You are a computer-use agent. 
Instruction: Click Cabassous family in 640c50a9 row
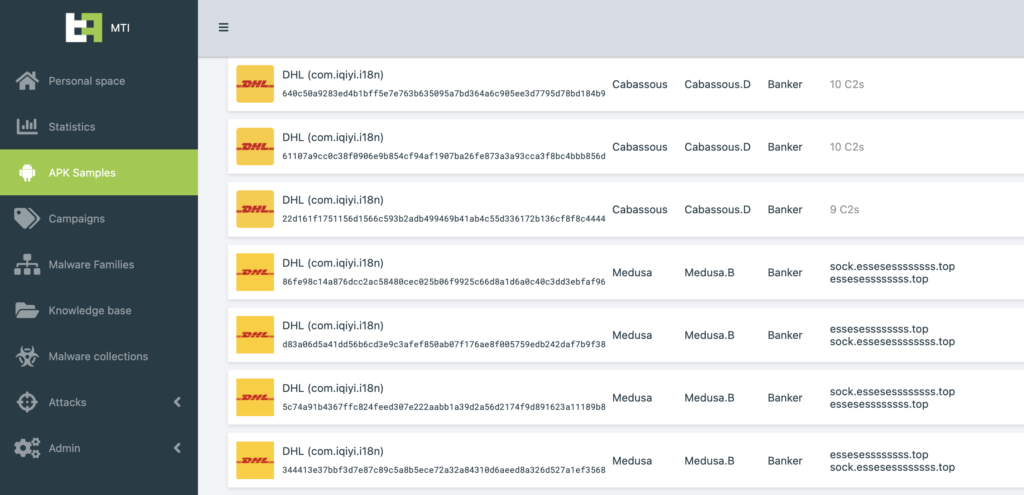pos(639,84)
